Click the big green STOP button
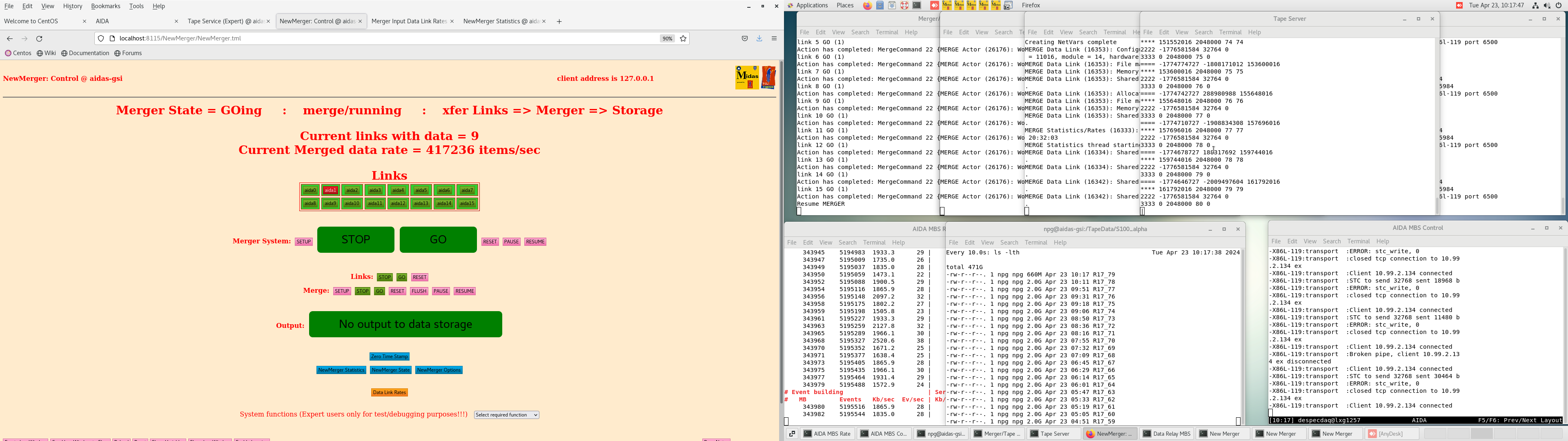The width and height of the screenshot is (1568, 441). pos(356,240)
